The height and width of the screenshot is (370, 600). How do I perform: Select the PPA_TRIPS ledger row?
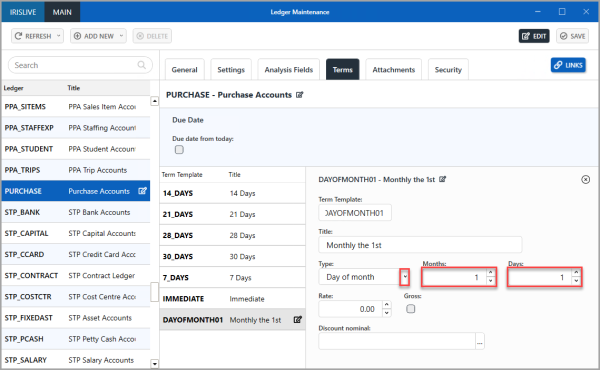(76, 170)
